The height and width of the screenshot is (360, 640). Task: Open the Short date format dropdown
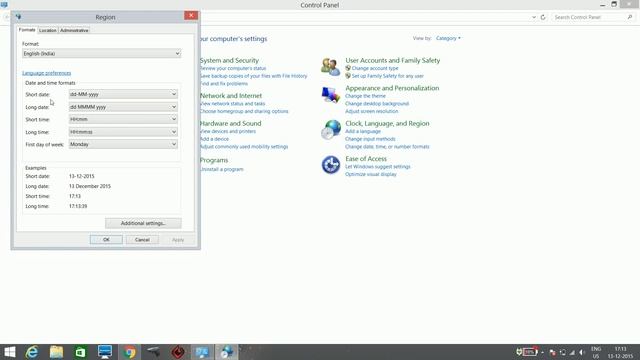[123, 94]
